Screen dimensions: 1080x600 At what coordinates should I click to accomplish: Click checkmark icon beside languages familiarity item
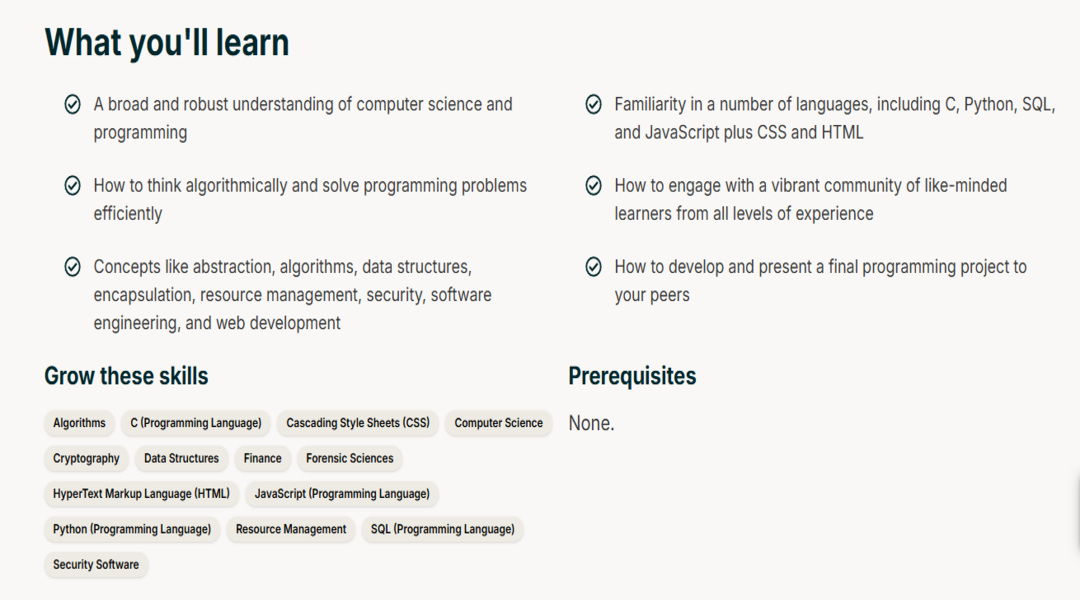coord(593,104)
